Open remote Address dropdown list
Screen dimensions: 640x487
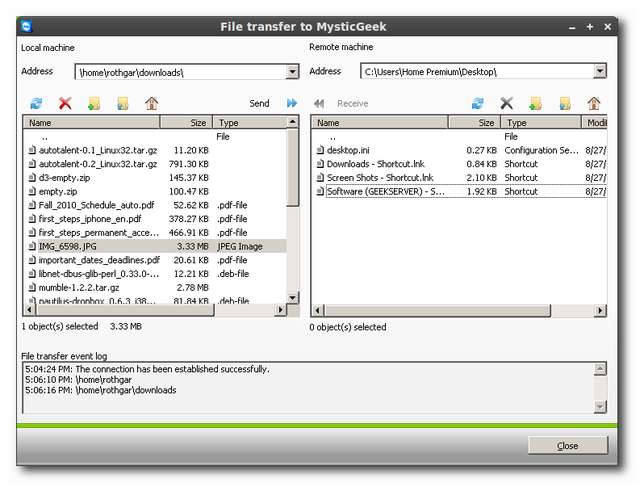click(600, 71)
